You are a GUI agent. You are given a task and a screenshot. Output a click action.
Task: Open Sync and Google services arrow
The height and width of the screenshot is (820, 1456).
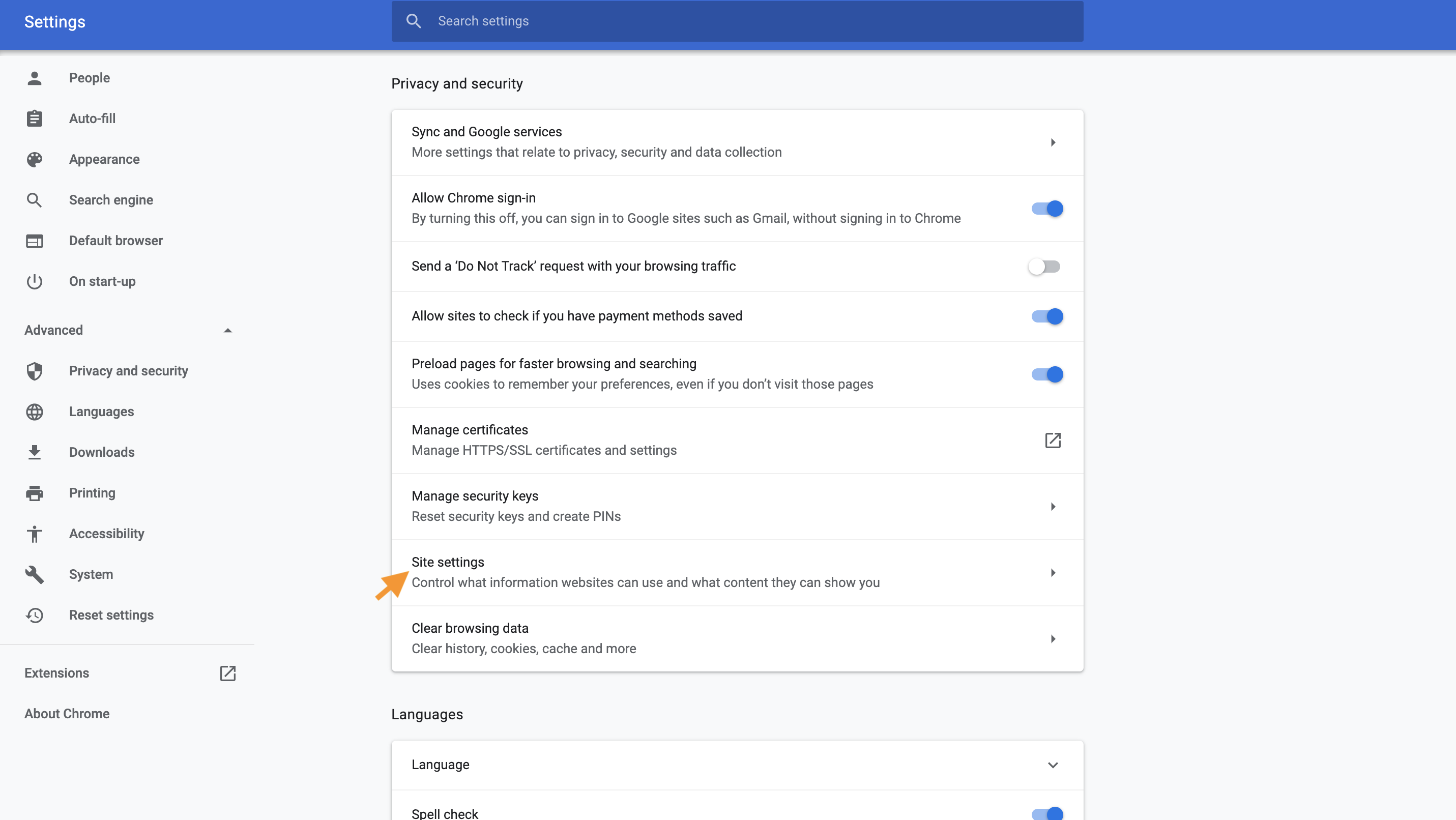coord(1053,142)
